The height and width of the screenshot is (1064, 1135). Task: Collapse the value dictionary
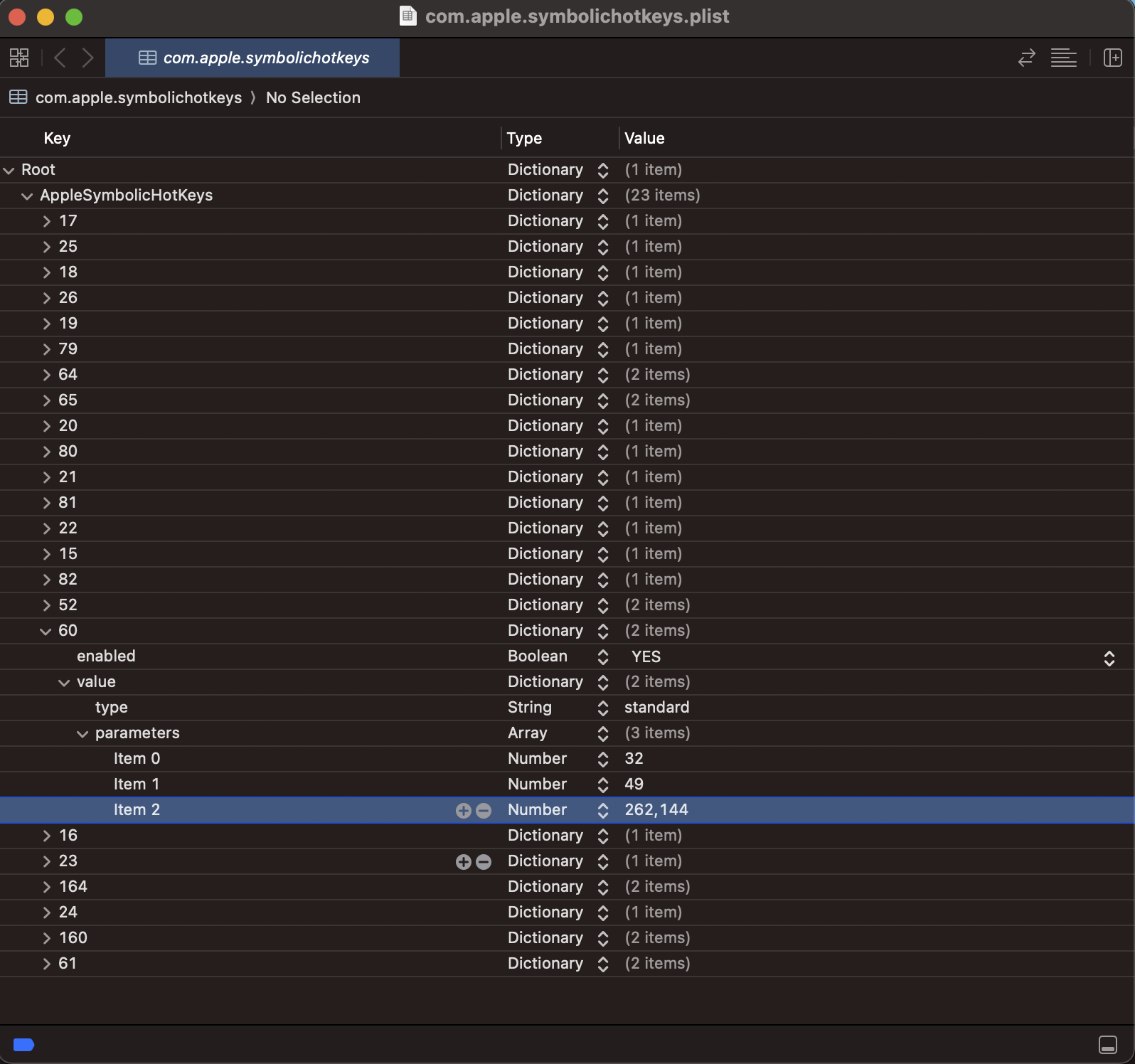point(64,682)
